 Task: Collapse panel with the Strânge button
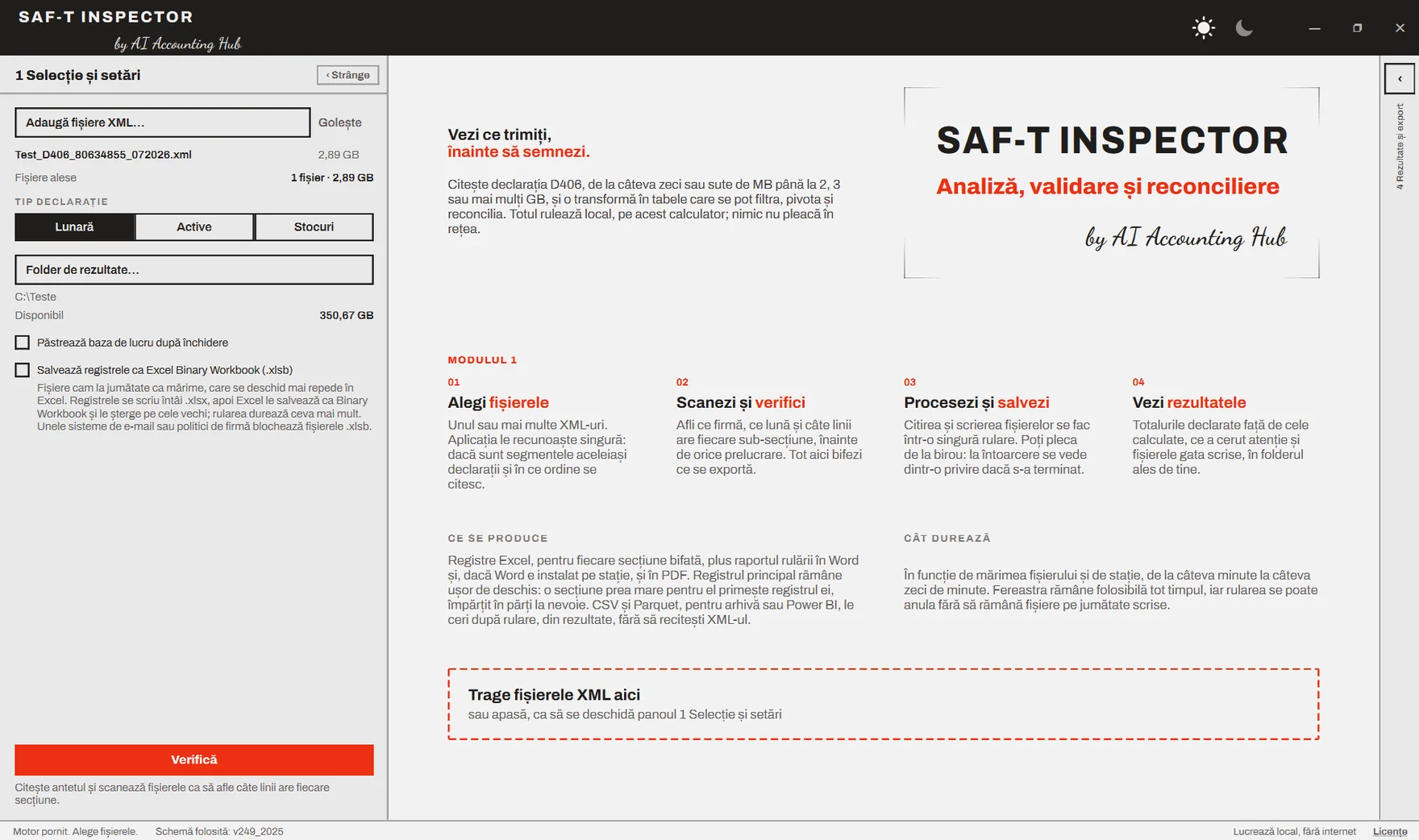[347, 75]
